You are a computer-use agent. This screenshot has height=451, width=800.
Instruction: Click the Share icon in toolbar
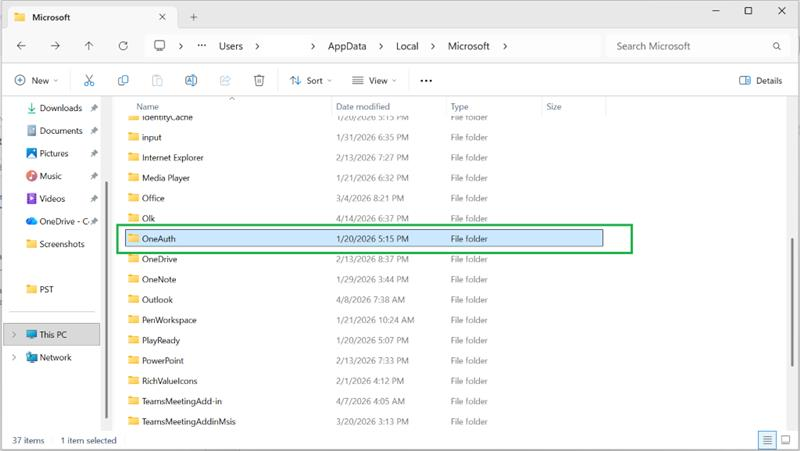point(225,81)
